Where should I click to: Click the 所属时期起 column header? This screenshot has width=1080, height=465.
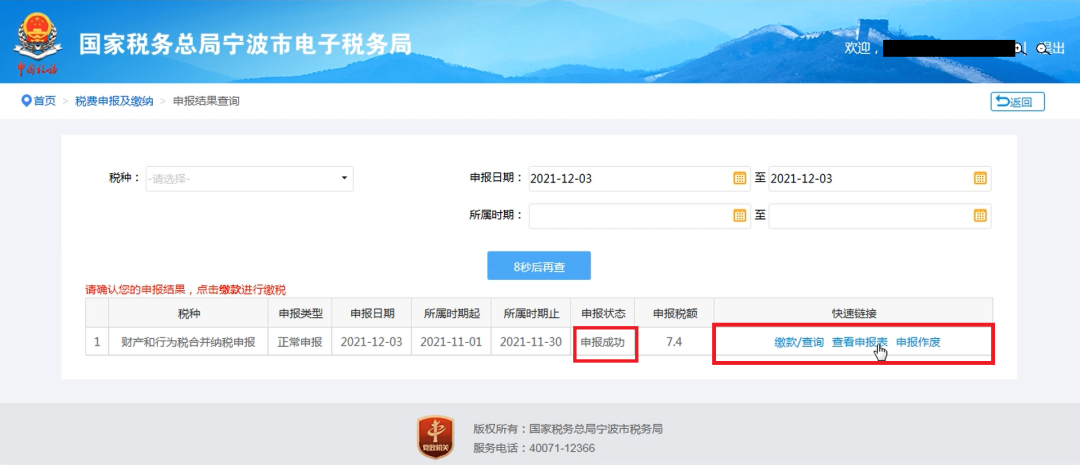point(452,313)
